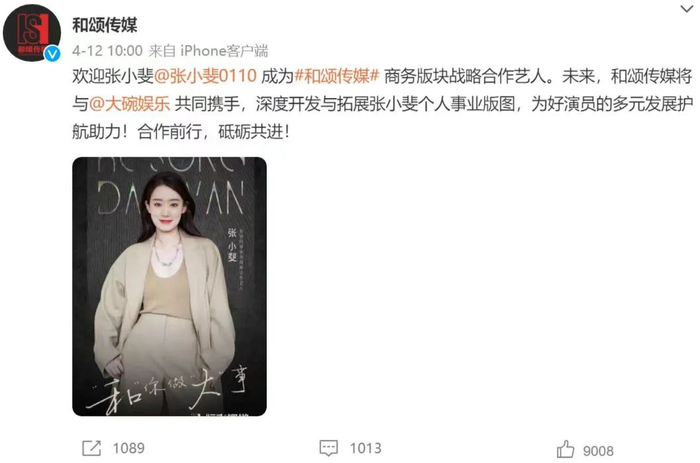Click the like count 9008

598,451
